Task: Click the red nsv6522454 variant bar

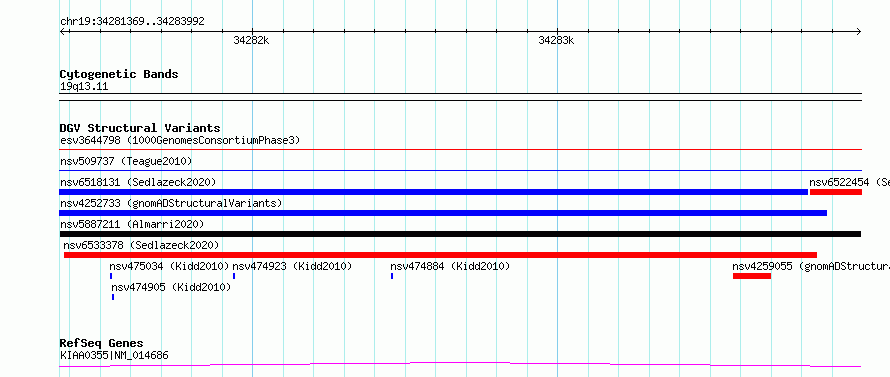Action: (x=836, y=192)
